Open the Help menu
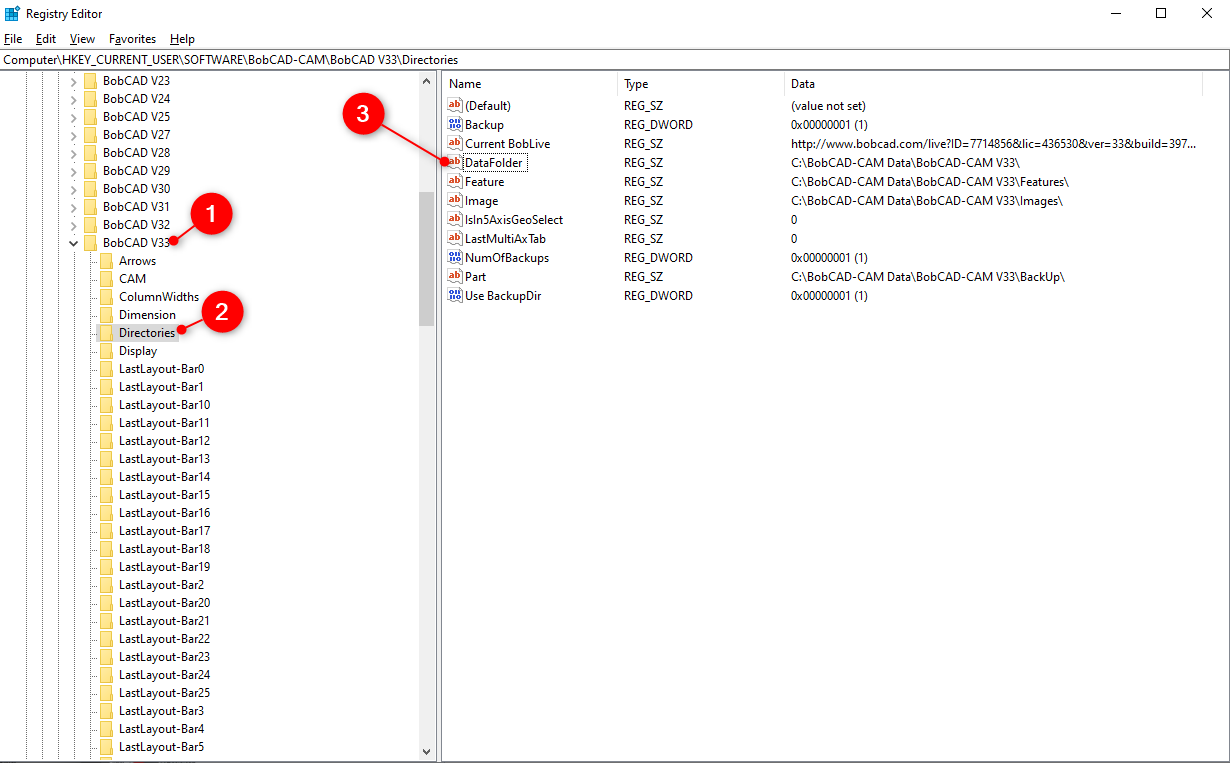 [182, 39]
